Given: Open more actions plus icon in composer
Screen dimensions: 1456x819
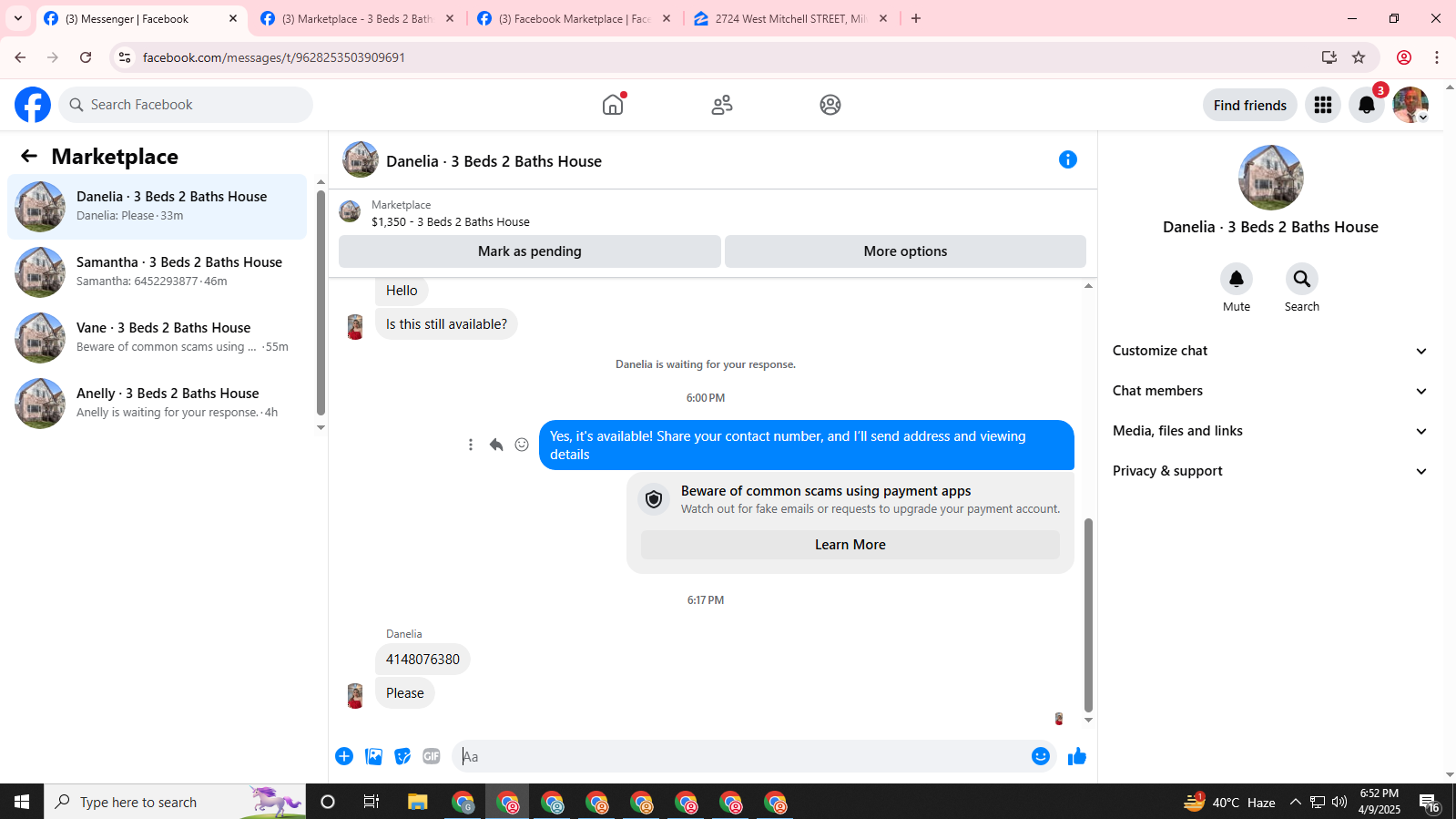Looking at the screenshot, I should pyautogui.click(x=344, y=756).
